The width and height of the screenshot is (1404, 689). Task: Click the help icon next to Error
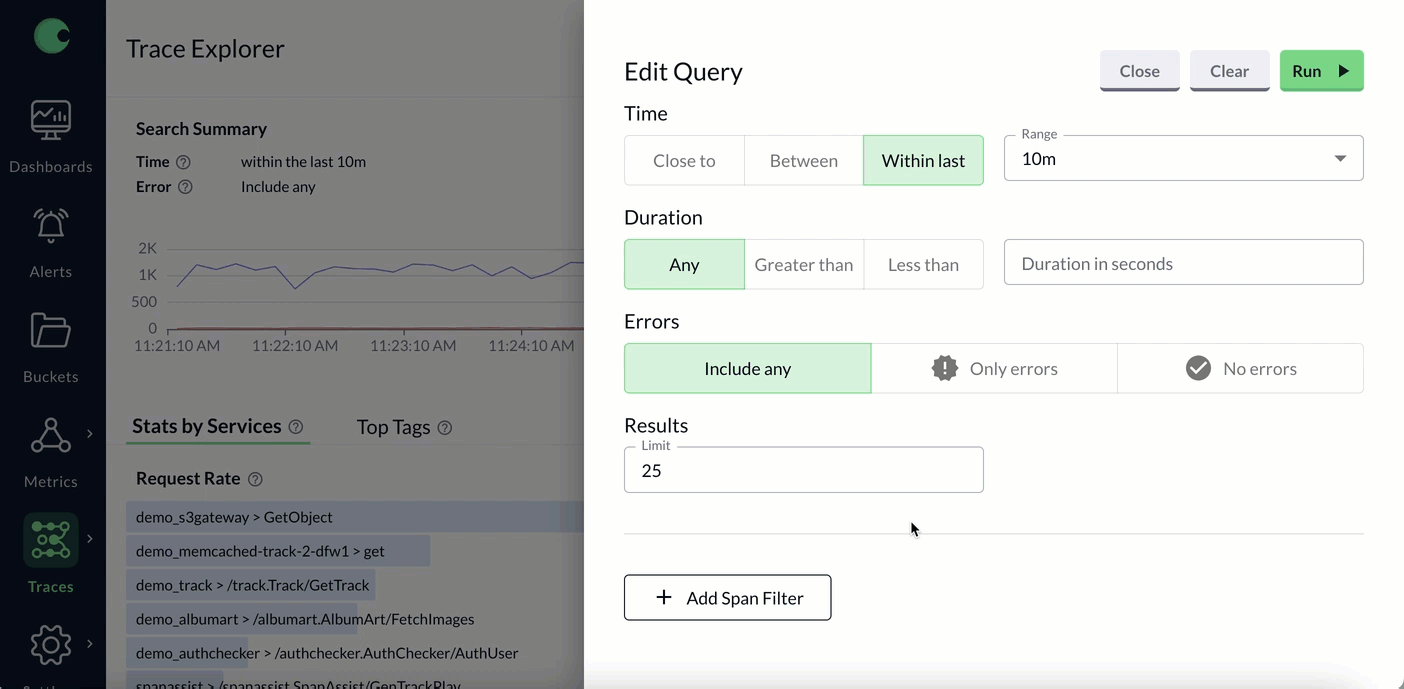click(x=185, y=187)
